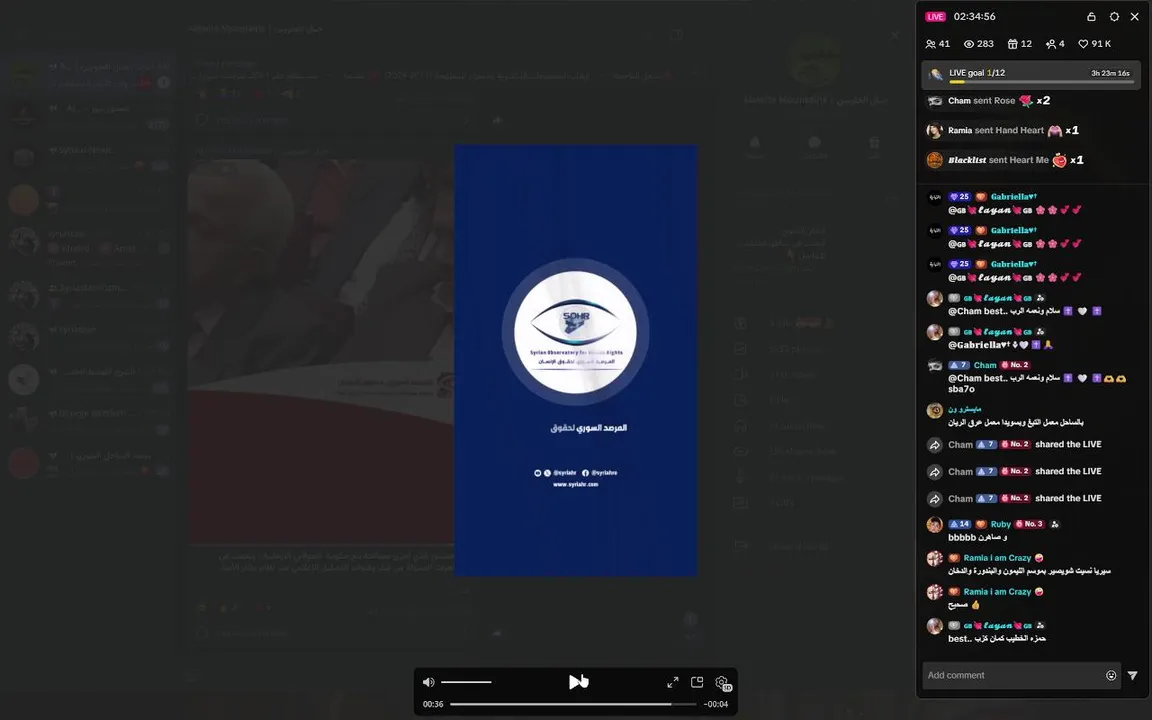
Task: Click the lock icon in LIVE panel header
Action: pos(1091,17)
